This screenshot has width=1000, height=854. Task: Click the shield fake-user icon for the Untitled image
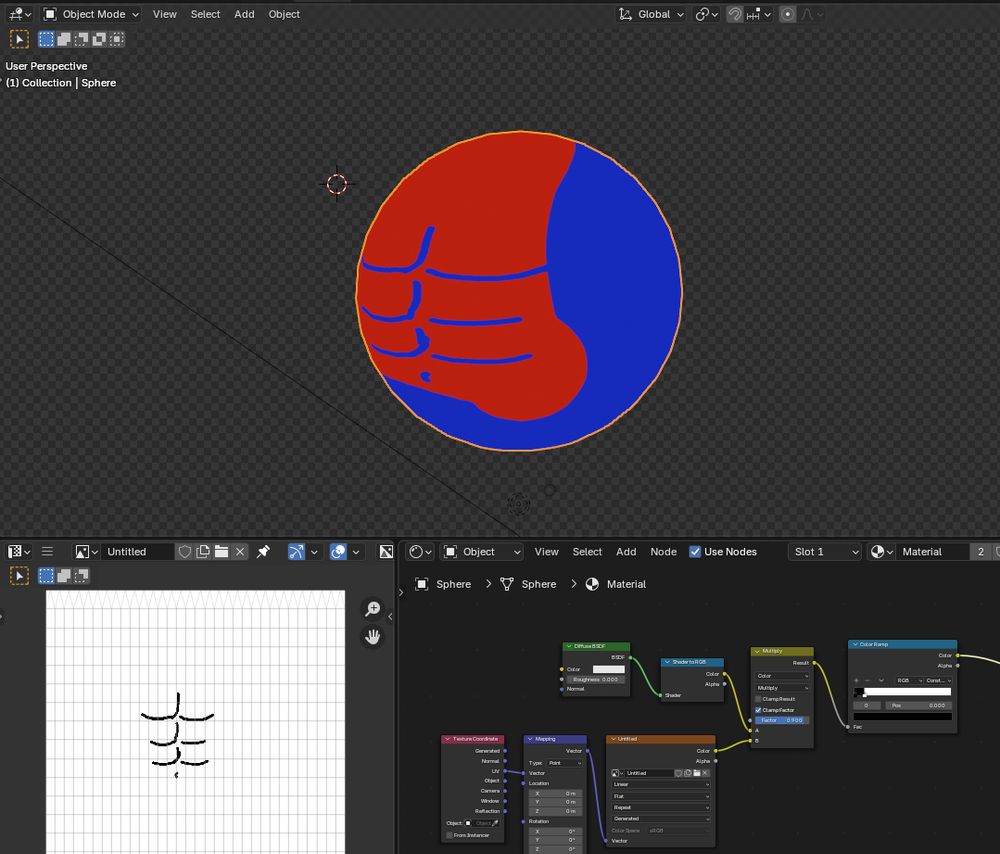click(x=184, y=552)
